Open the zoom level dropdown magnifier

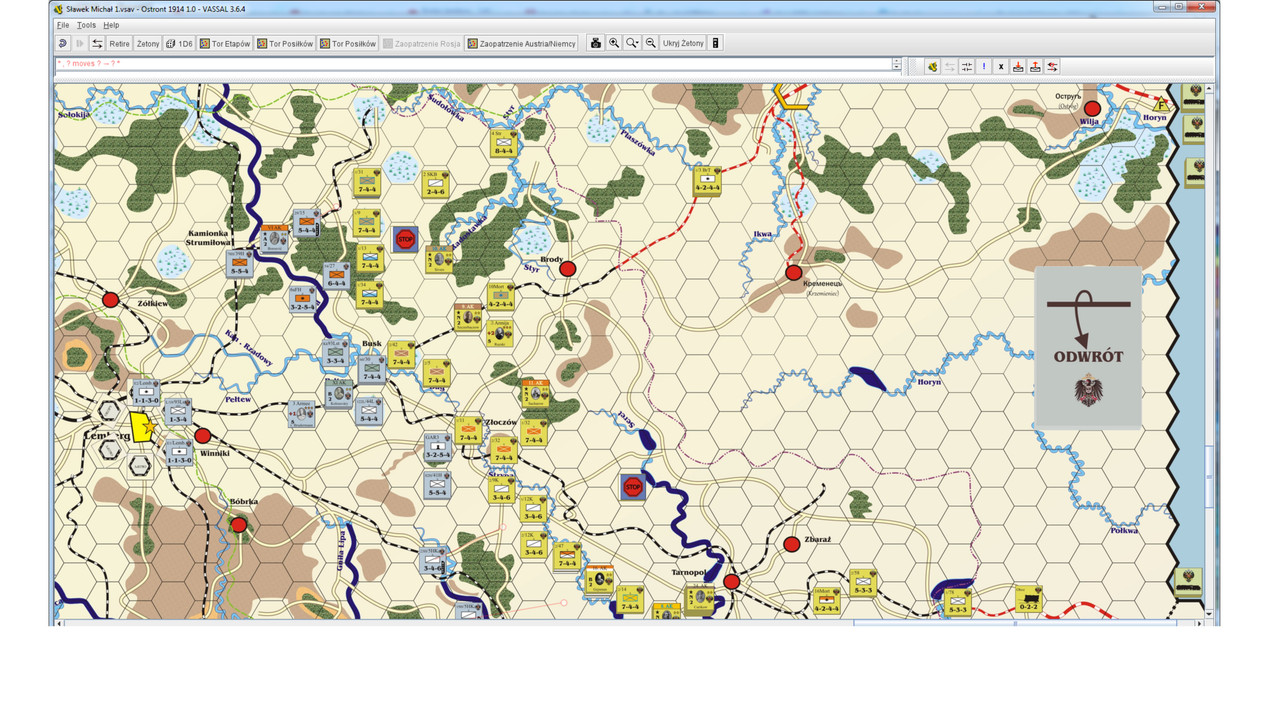632,43
